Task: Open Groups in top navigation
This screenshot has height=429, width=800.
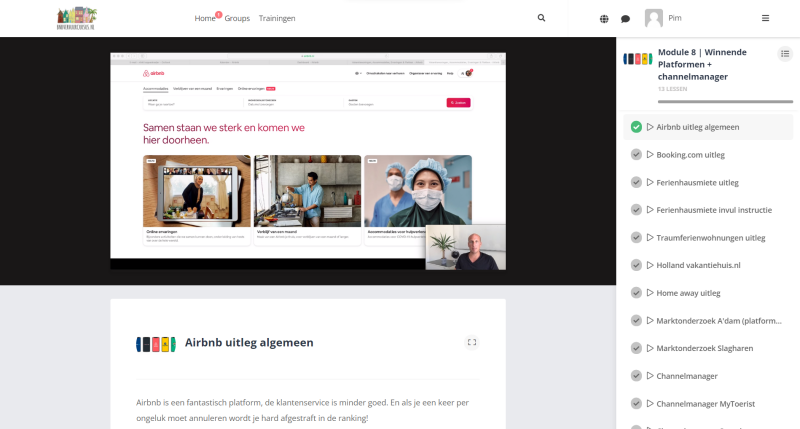Action: click(x=237, y=18)
